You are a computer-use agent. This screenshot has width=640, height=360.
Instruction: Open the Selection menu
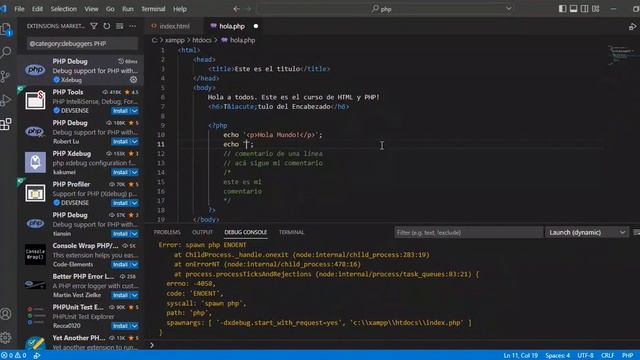[63, 9]
